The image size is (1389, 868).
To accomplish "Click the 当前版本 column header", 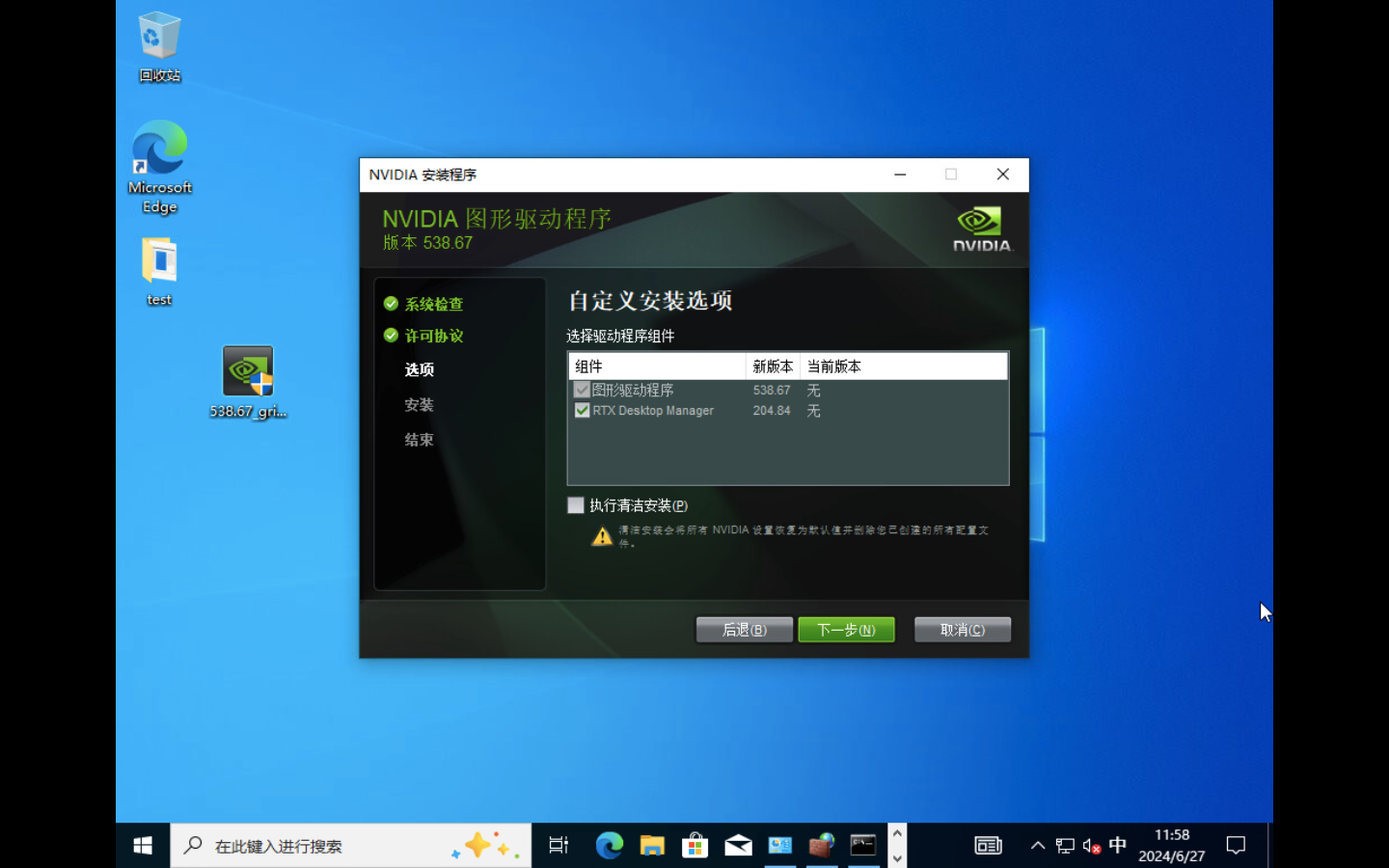I will (x=904, y=366).
